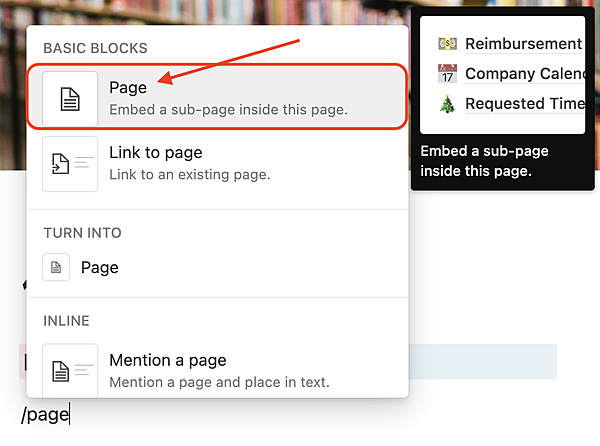Open the Reimbursement page link
The height and width of the screenshot is (446, 600).
[523, 44]
